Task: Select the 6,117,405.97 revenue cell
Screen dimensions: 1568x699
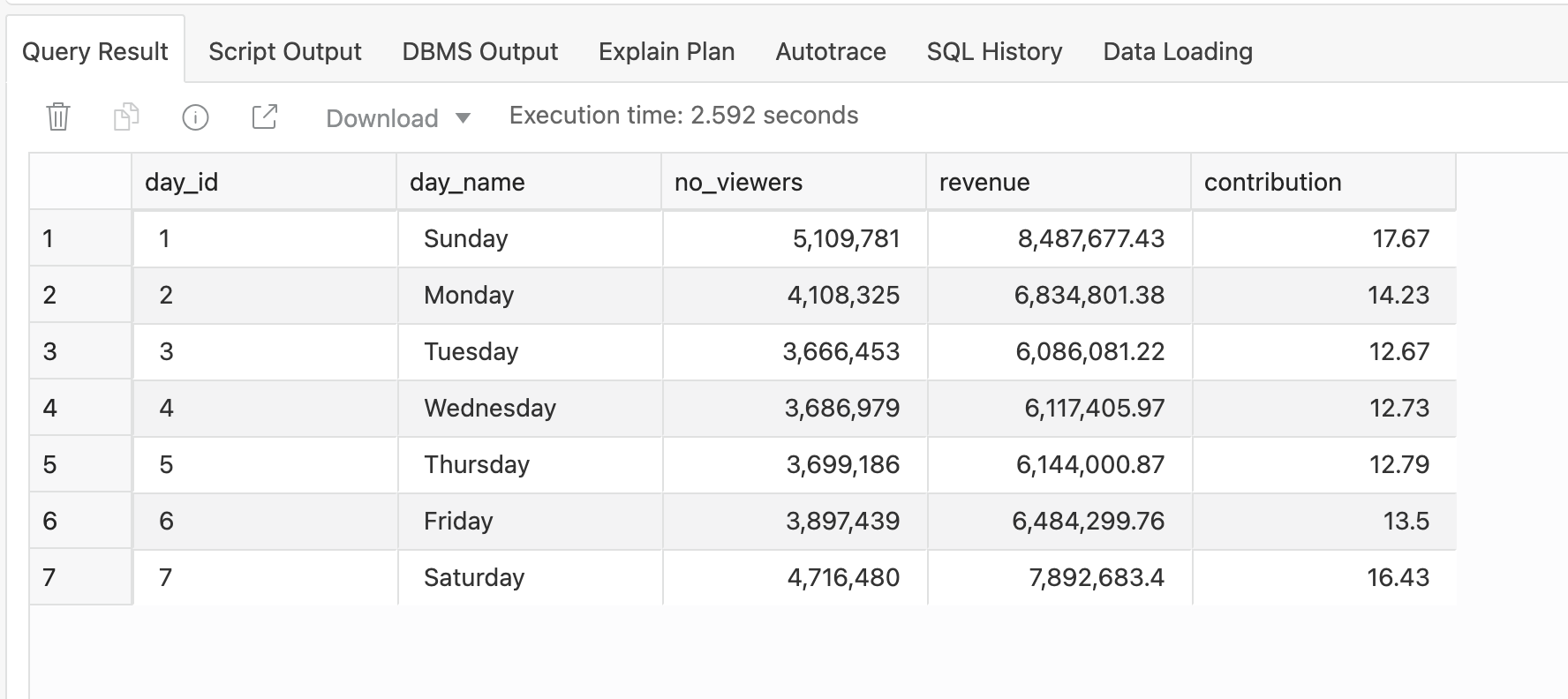Action: [x=1059, y=408]
